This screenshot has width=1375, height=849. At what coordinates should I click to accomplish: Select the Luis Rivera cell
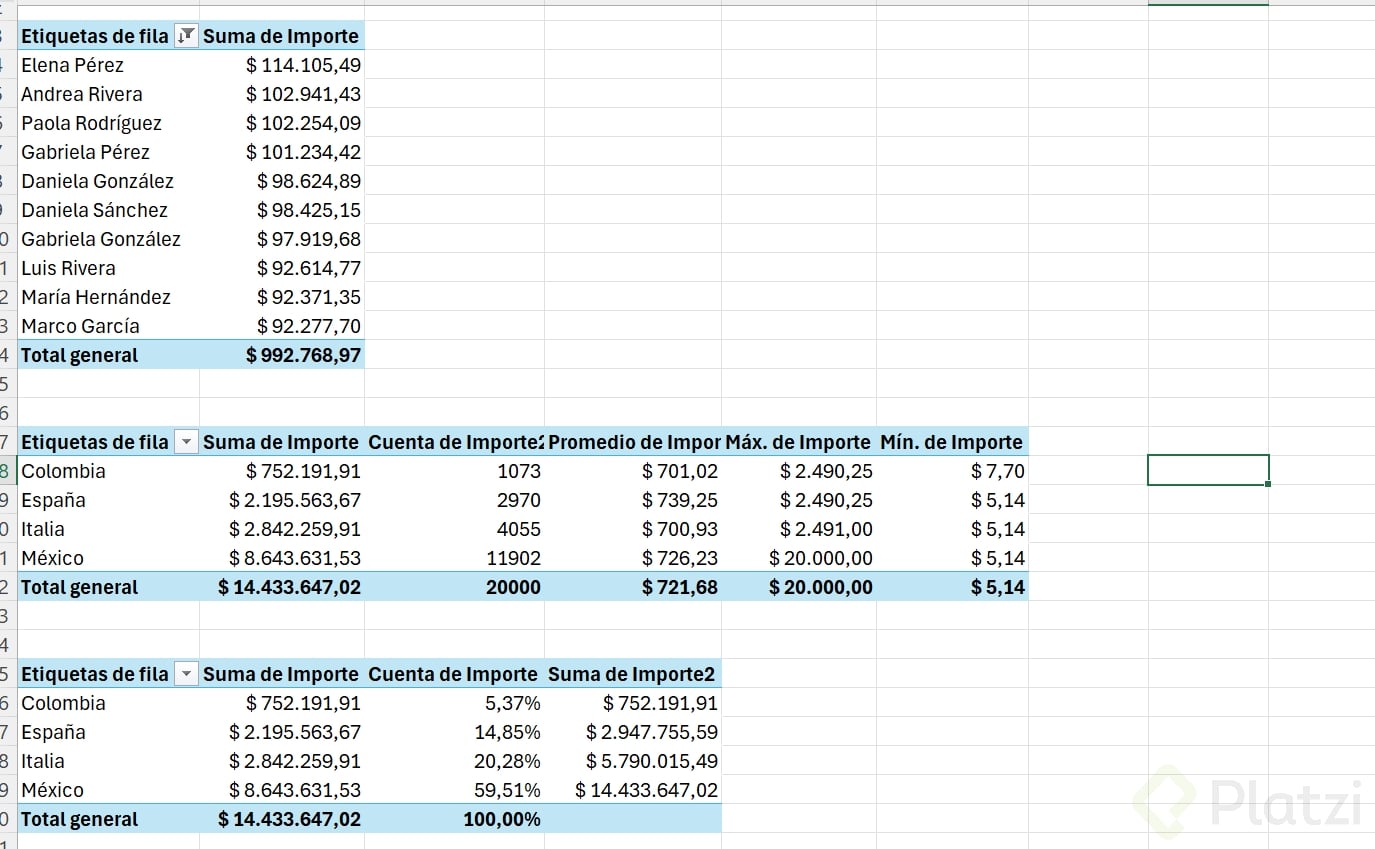68,268
